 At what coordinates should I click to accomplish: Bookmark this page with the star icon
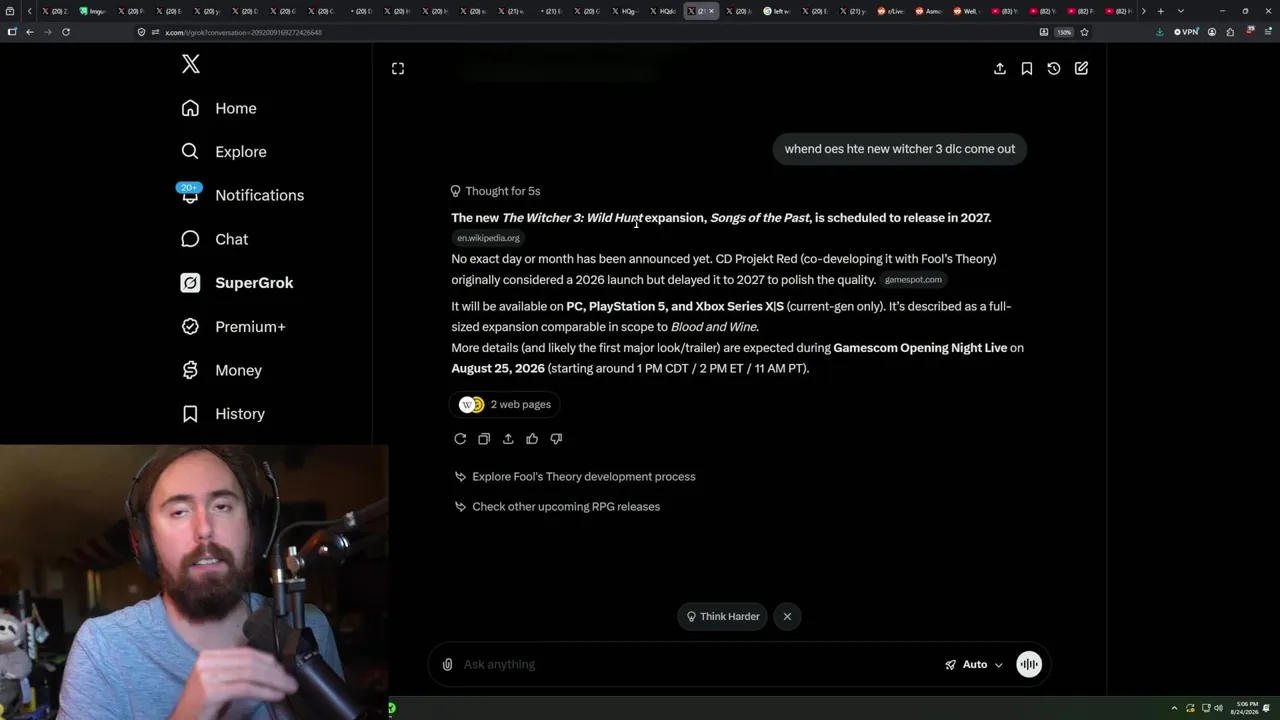(x=1084, y=32)
